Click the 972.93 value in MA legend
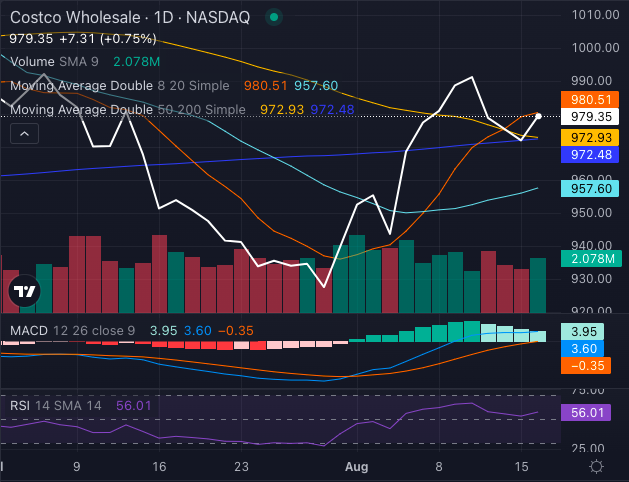This screenshot has width=629, height=482. click(x=282, y=109)
